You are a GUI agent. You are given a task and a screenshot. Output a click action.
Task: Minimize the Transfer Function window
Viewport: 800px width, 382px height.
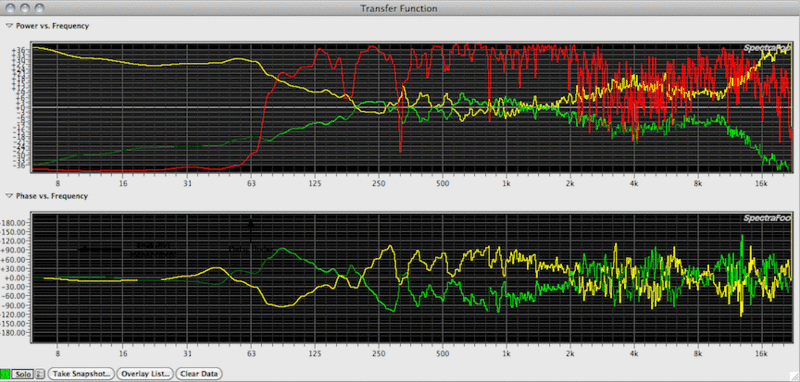point(25,8)
